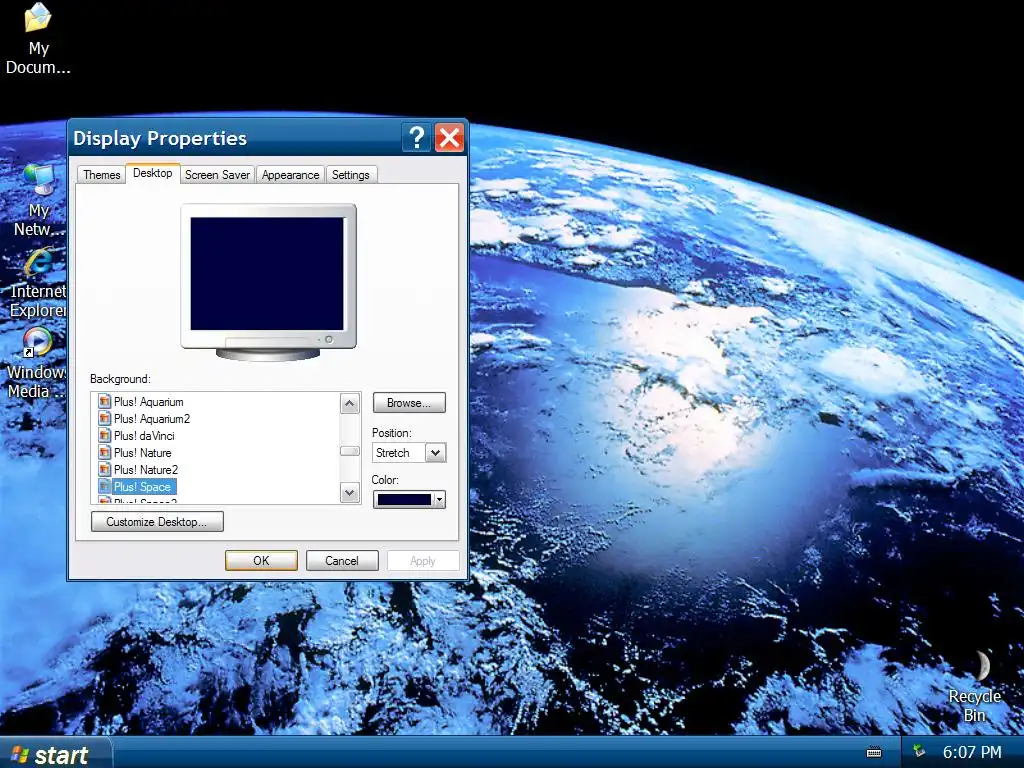Viewport: 1024px width, 768px height.
Task: Click the Plus! daVinci file icon
Action: pyautogui.click(x=104, y=435)
